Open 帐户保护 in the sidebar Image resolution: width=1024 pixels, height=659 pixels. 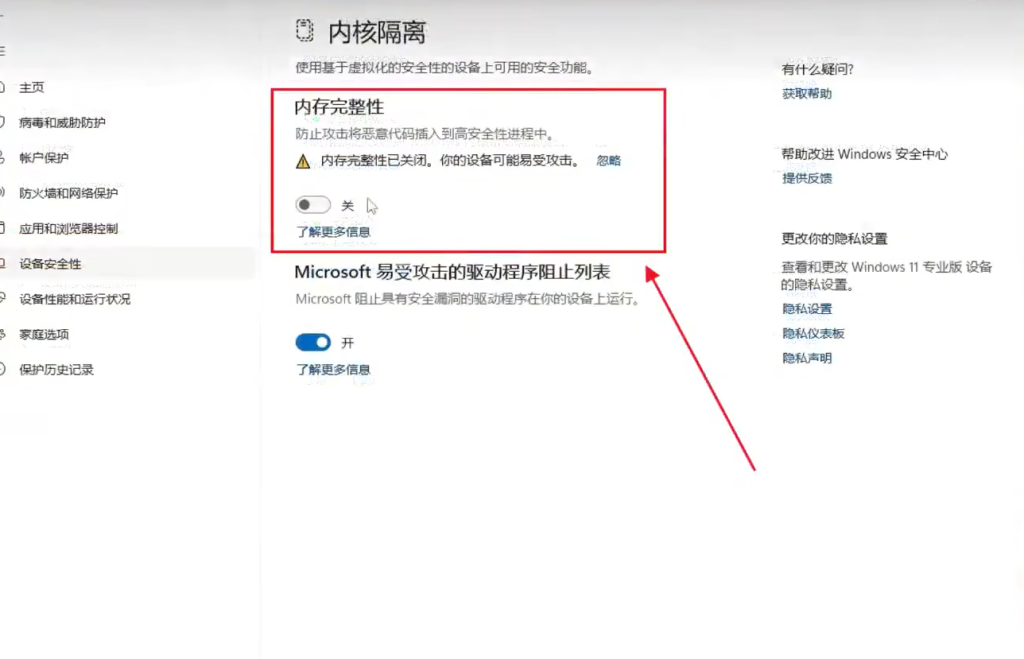tap(44, 158)
